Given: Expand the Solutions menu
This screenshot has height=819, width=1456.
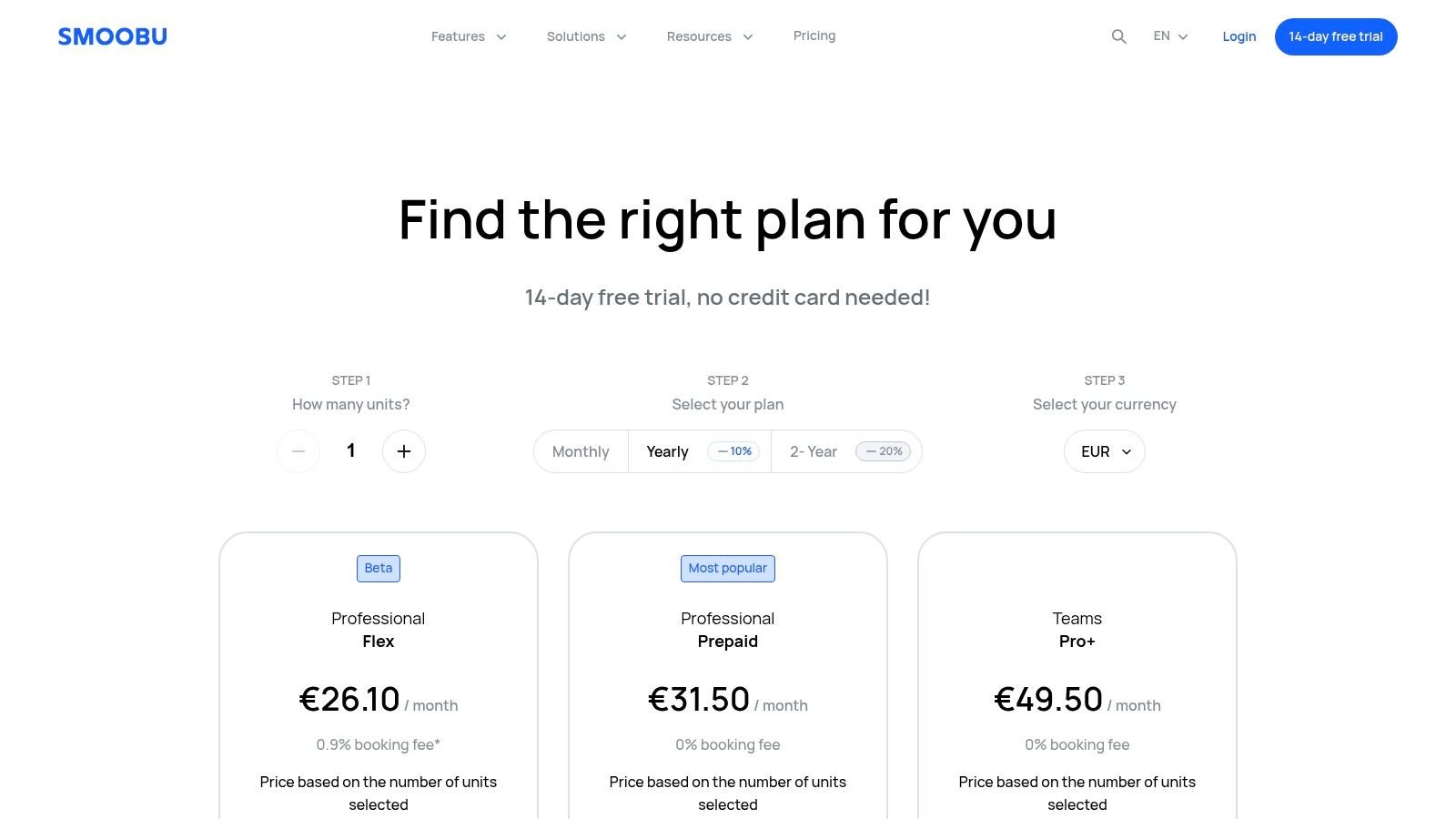Looking at the screenshot, I should pos(586,36).
